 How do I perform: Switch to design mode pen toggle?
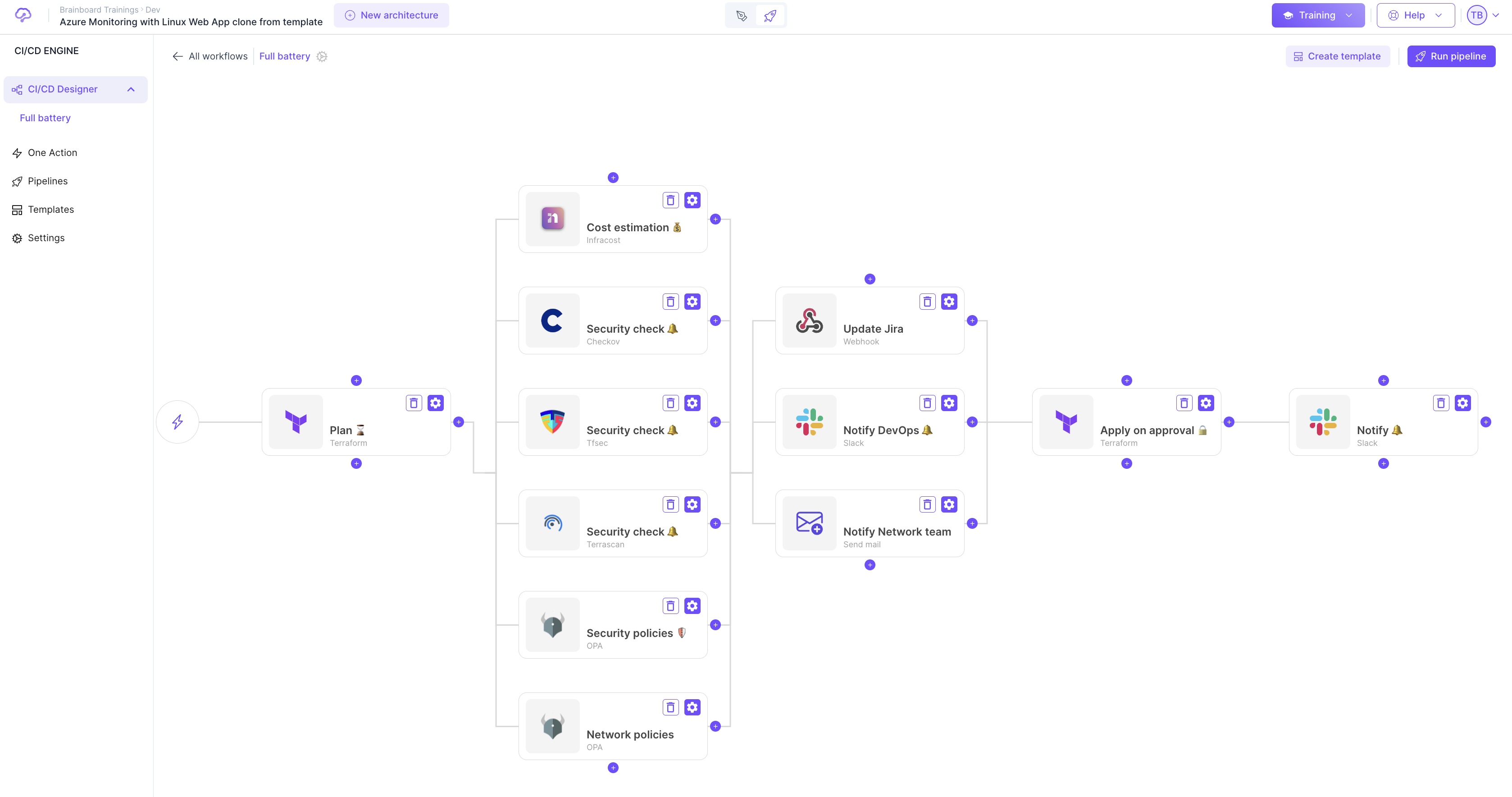742,15
